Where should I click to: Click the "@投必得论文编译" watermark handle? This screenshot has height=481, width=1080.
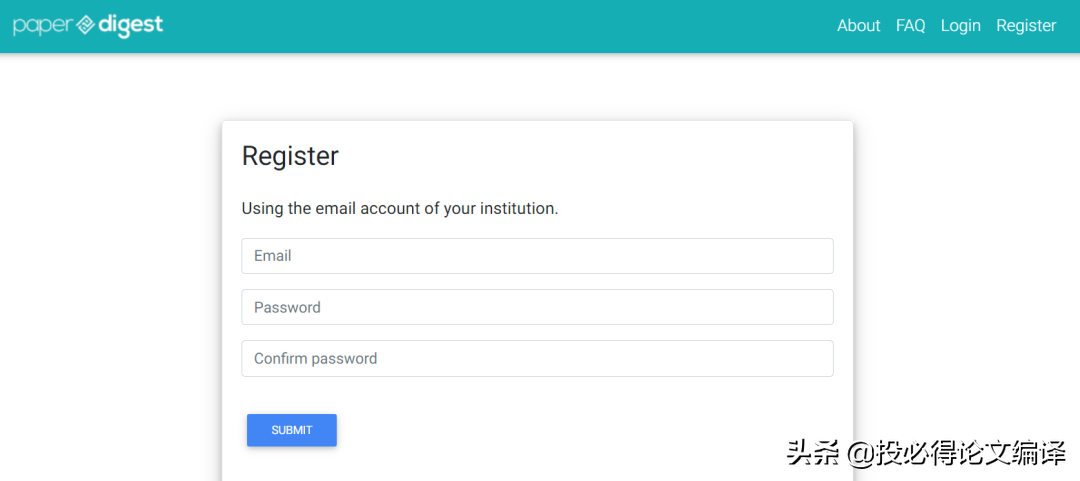click(x=957, y=453)
